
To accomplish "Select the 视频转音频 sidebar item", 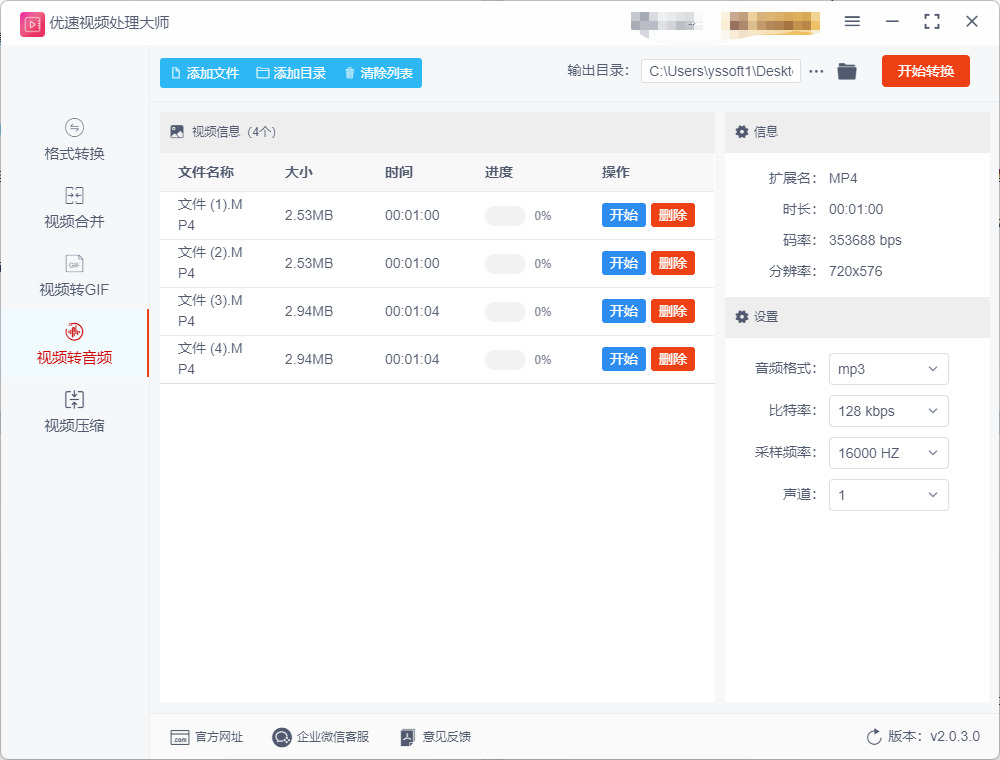I will [74, 344].
